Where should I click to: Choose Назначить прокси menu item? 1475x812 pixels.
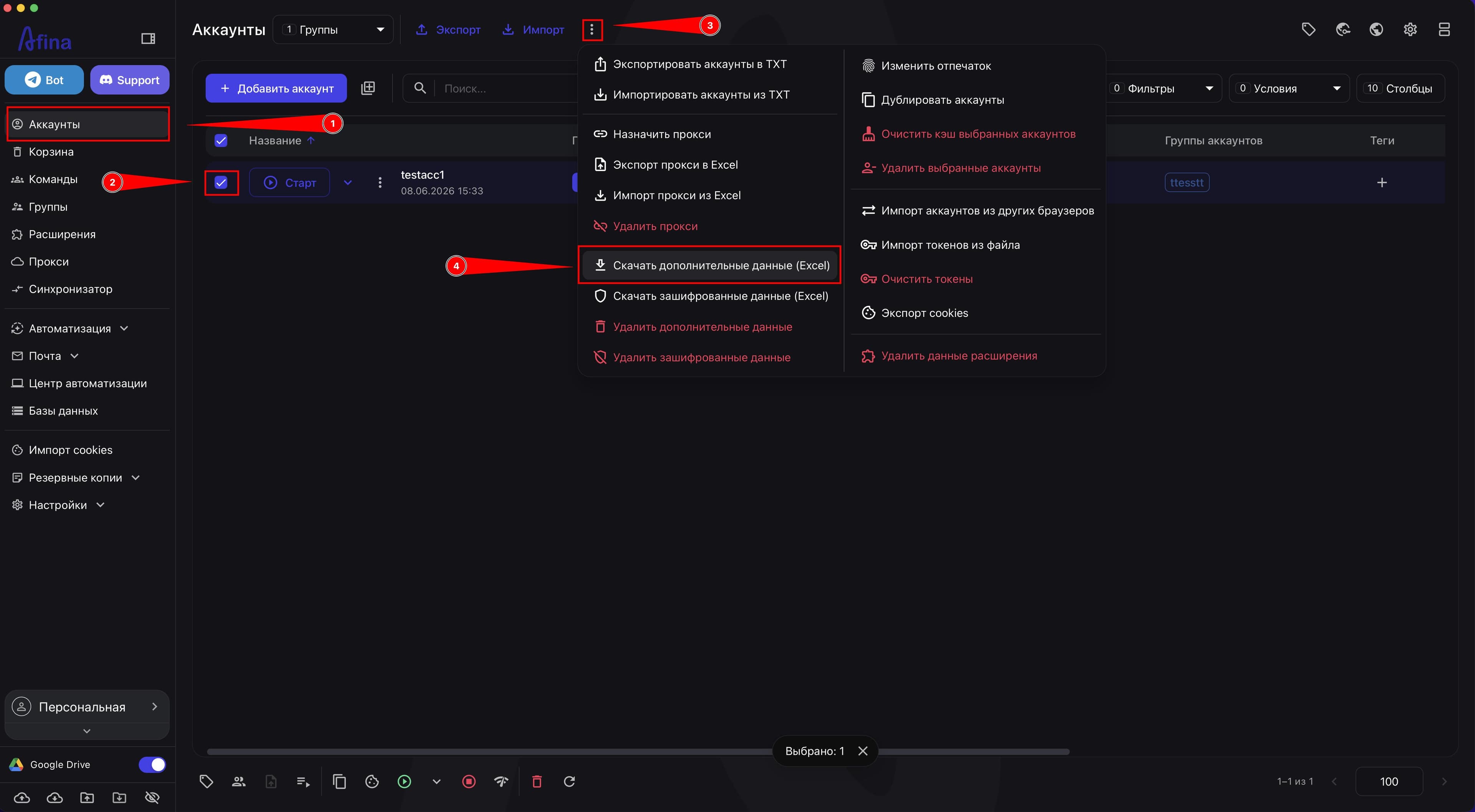pos(710,134)
